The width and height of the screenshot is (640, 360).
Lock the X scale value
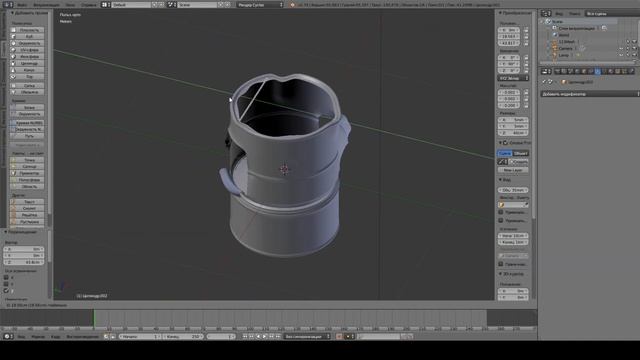pyautogui.click(x=526, y=92)
